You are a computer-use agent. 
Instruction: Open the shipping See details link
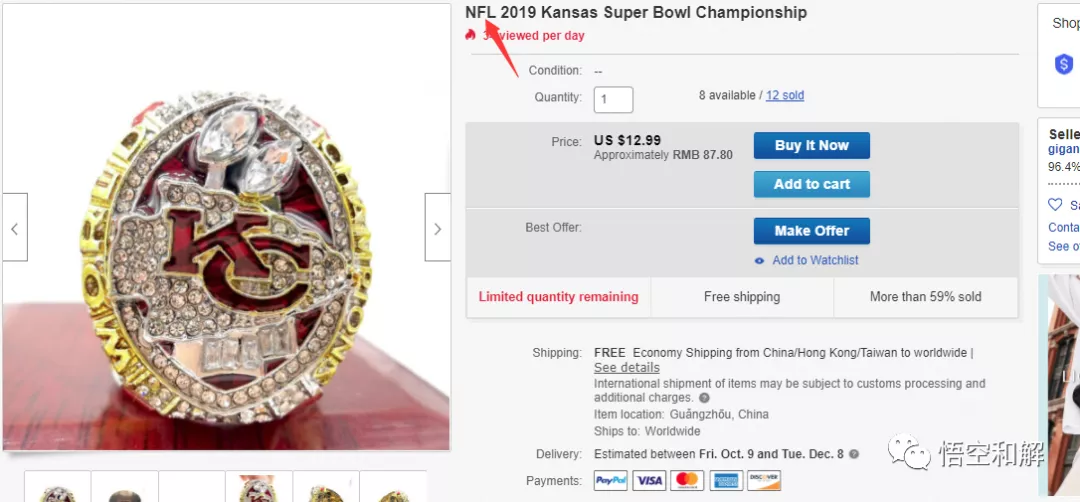pos(626,367)
